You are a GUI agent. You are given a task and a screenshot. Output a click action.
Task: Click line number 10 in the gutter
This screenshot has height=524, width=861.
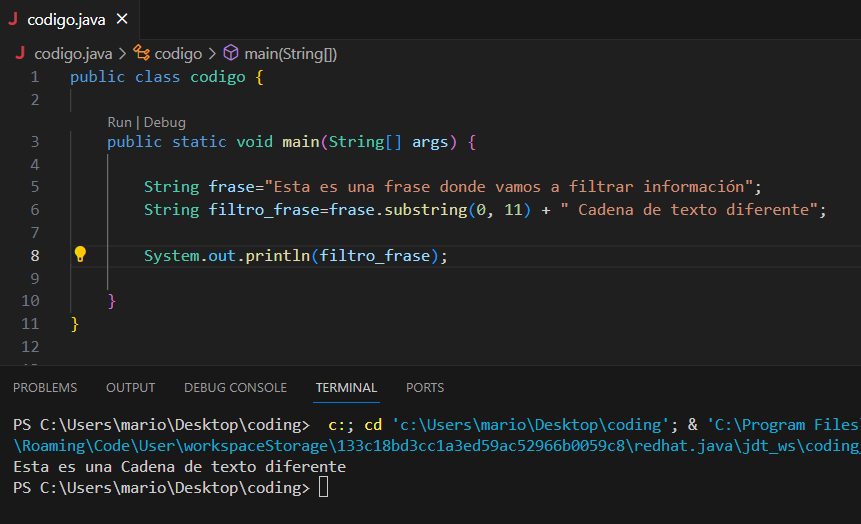click(x=30, y=301)
